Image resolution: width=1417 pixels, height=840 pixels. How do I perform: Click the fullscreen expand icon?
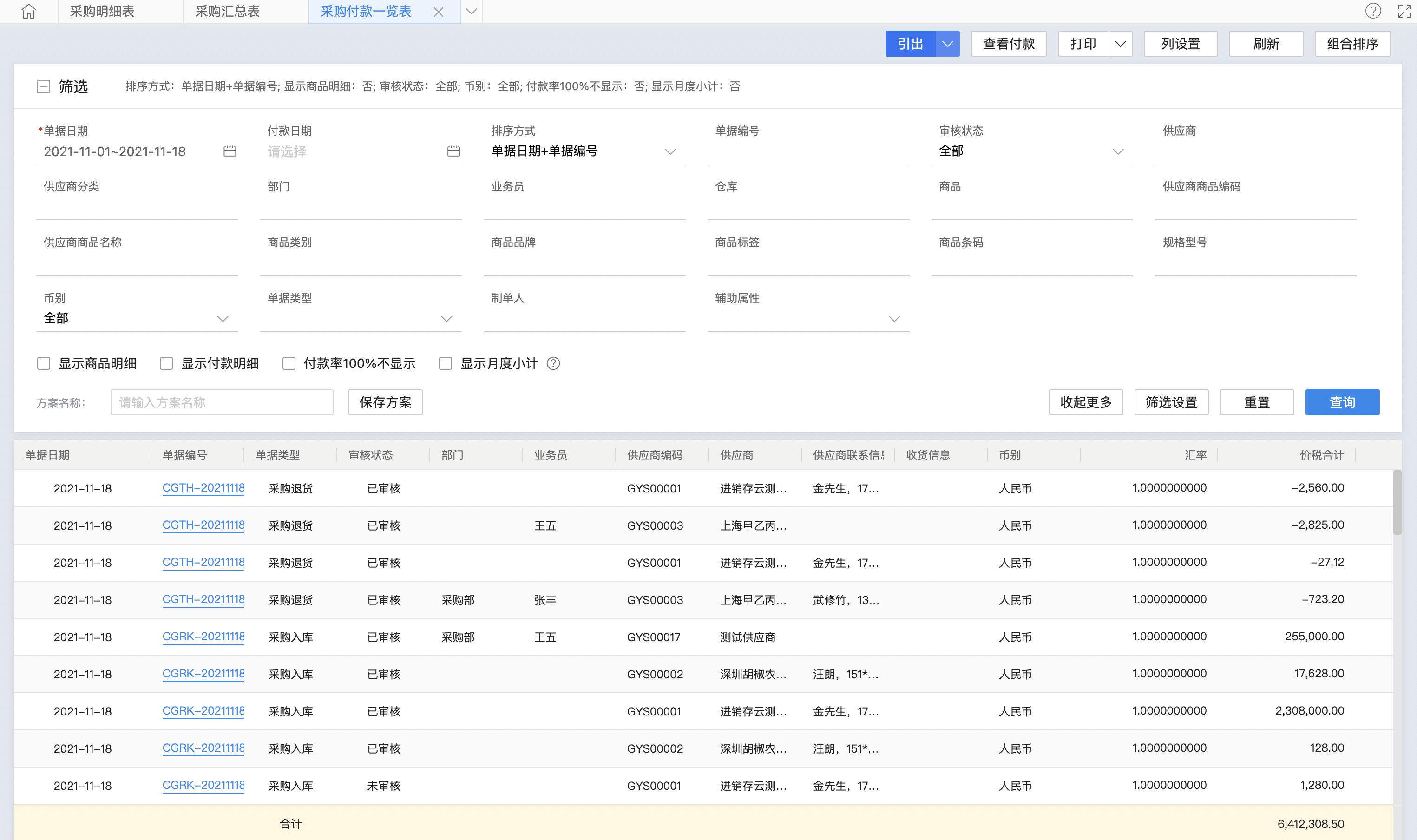(1404, 11)
